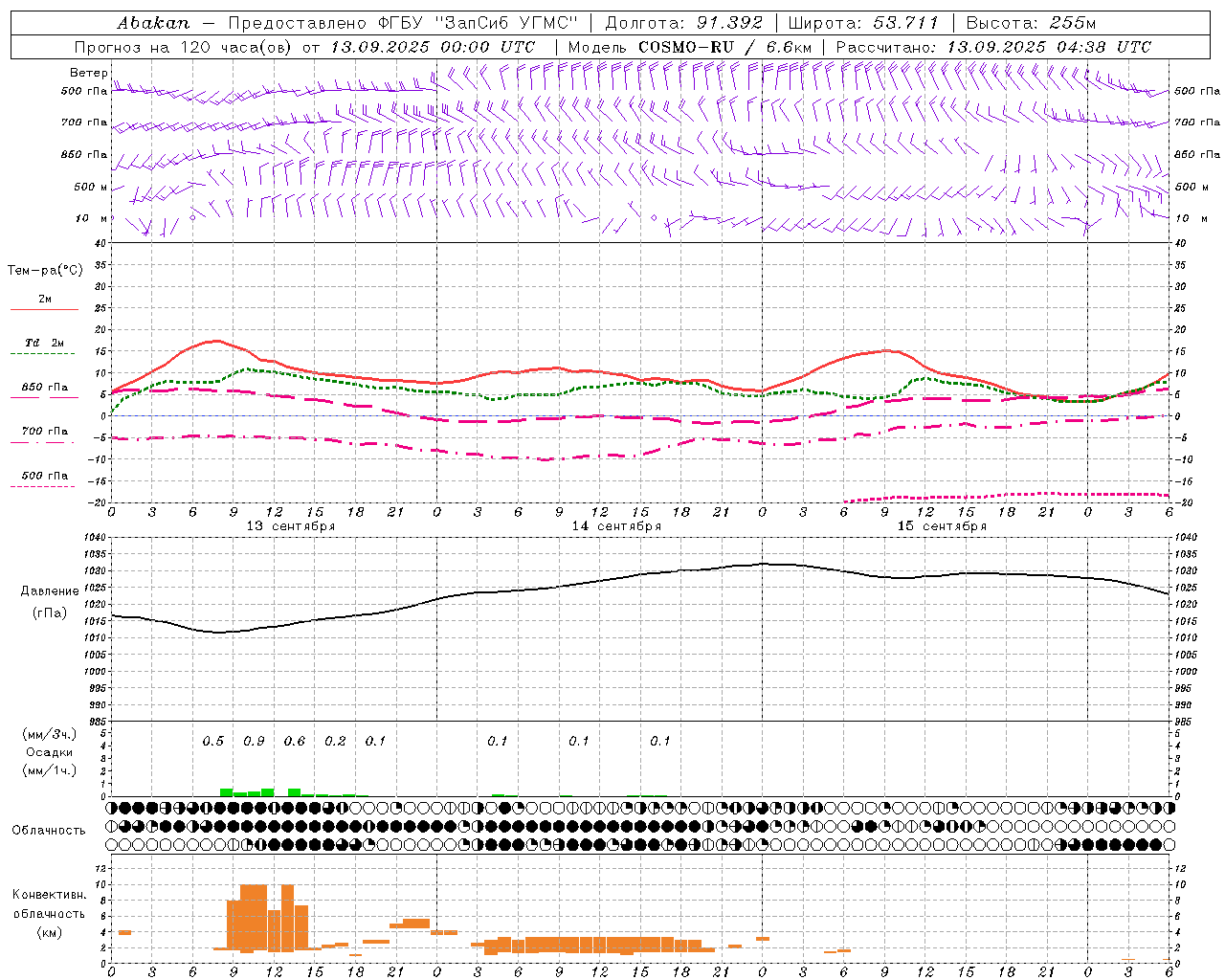Image resolution: width=1225 pixels, height=980 pixels.
Task: Click the elevation text "Высота: 255м"
Action: click(1031, 23)
